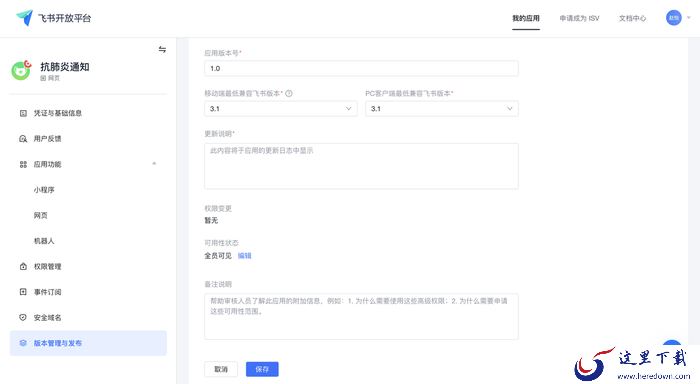Click the 用户反馈 sidebar icon
Screen dimensions: 700x384
[x=23, y=139]
